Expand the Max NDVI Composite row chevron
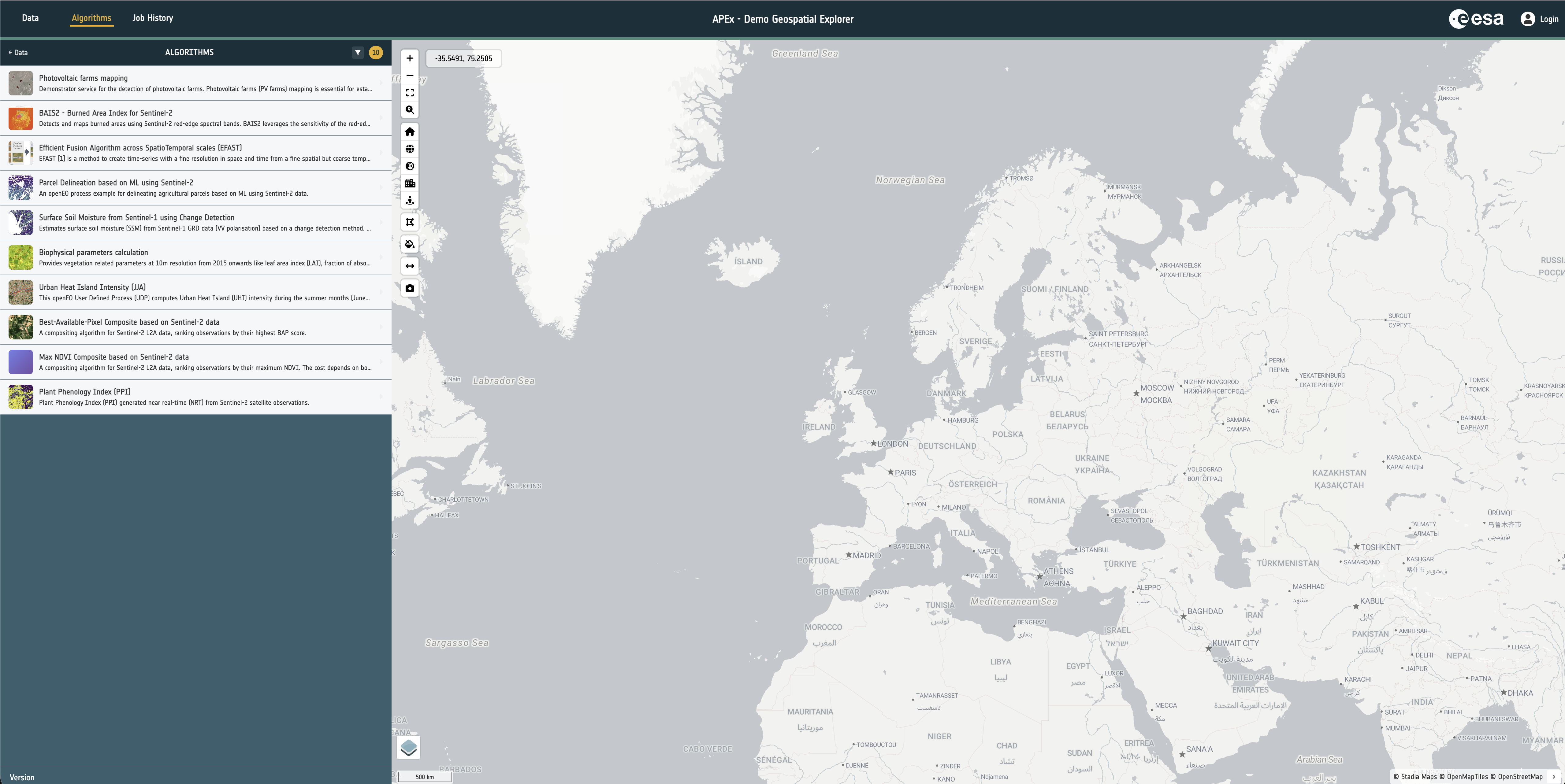The height and width of the screenshot is (784, 1565). 381,362
